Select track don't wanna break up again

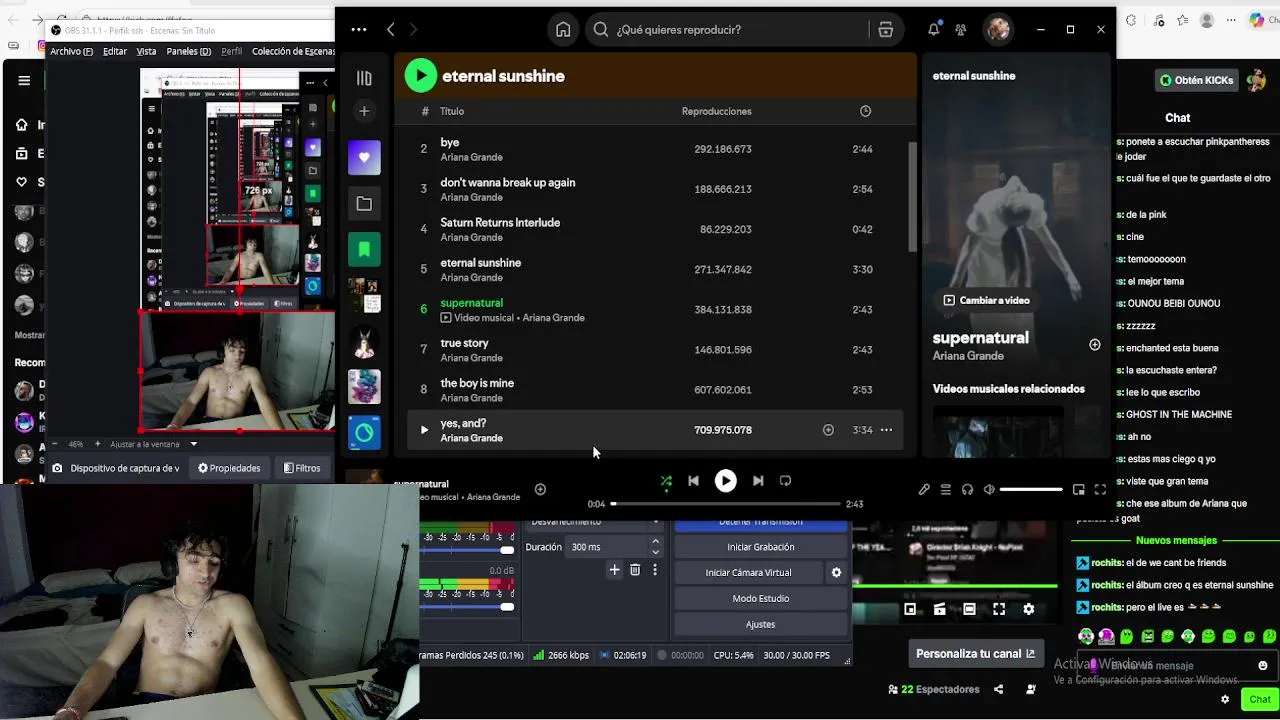coord(507,183)
